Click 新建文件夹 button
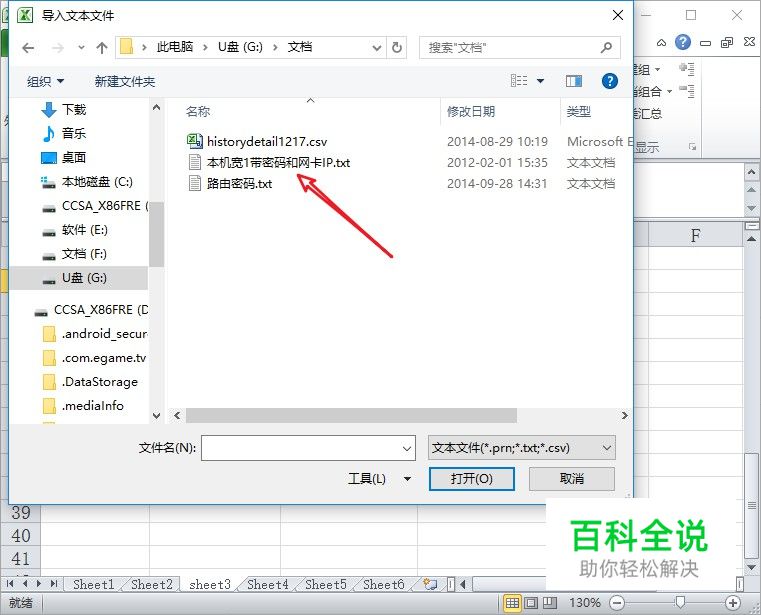Image resolution: width=761 pixels, height=615 pixels. point(125,81)
